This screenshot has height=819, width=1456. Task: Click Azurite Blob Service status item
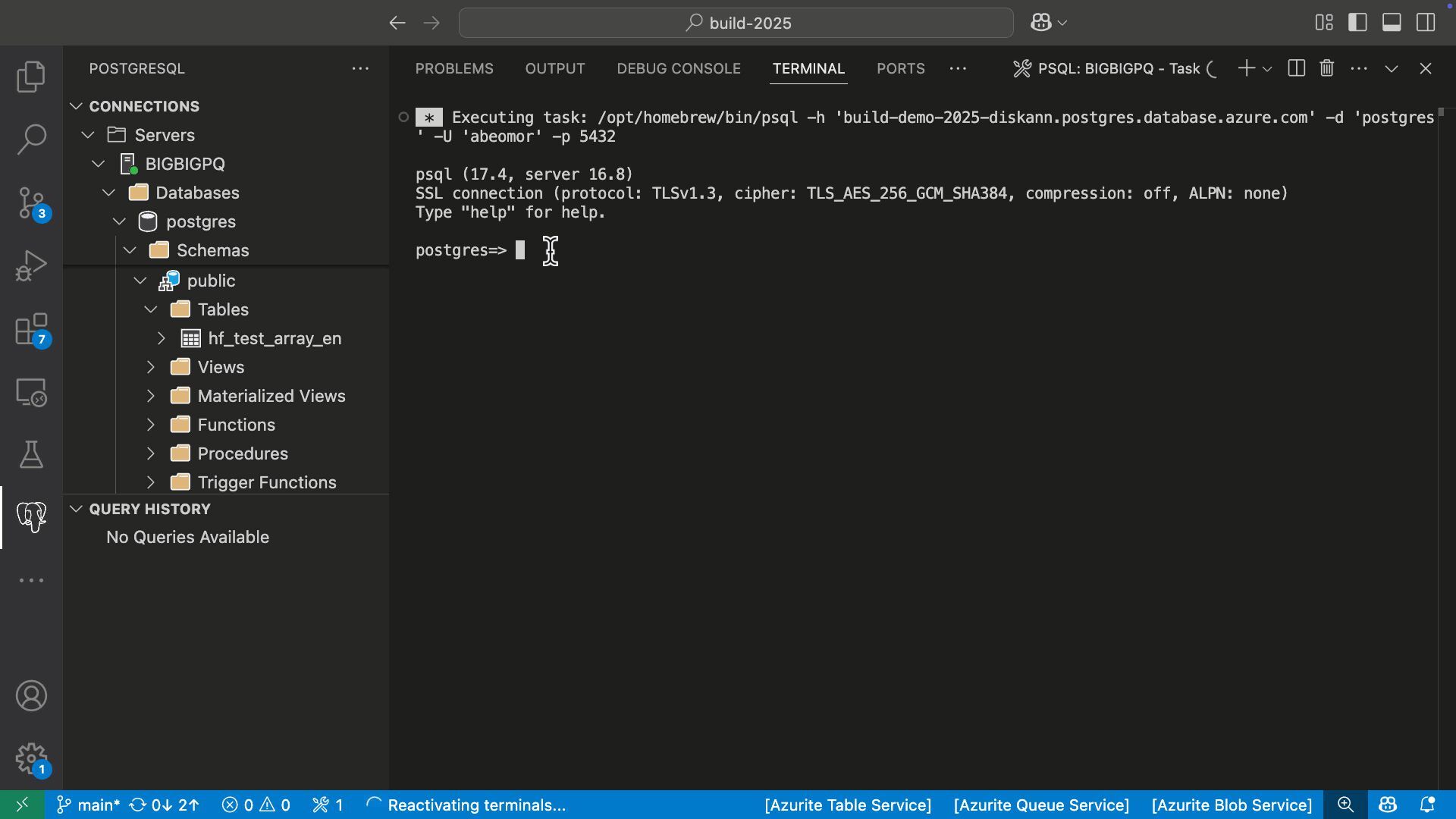click(x=1232, y=805)
